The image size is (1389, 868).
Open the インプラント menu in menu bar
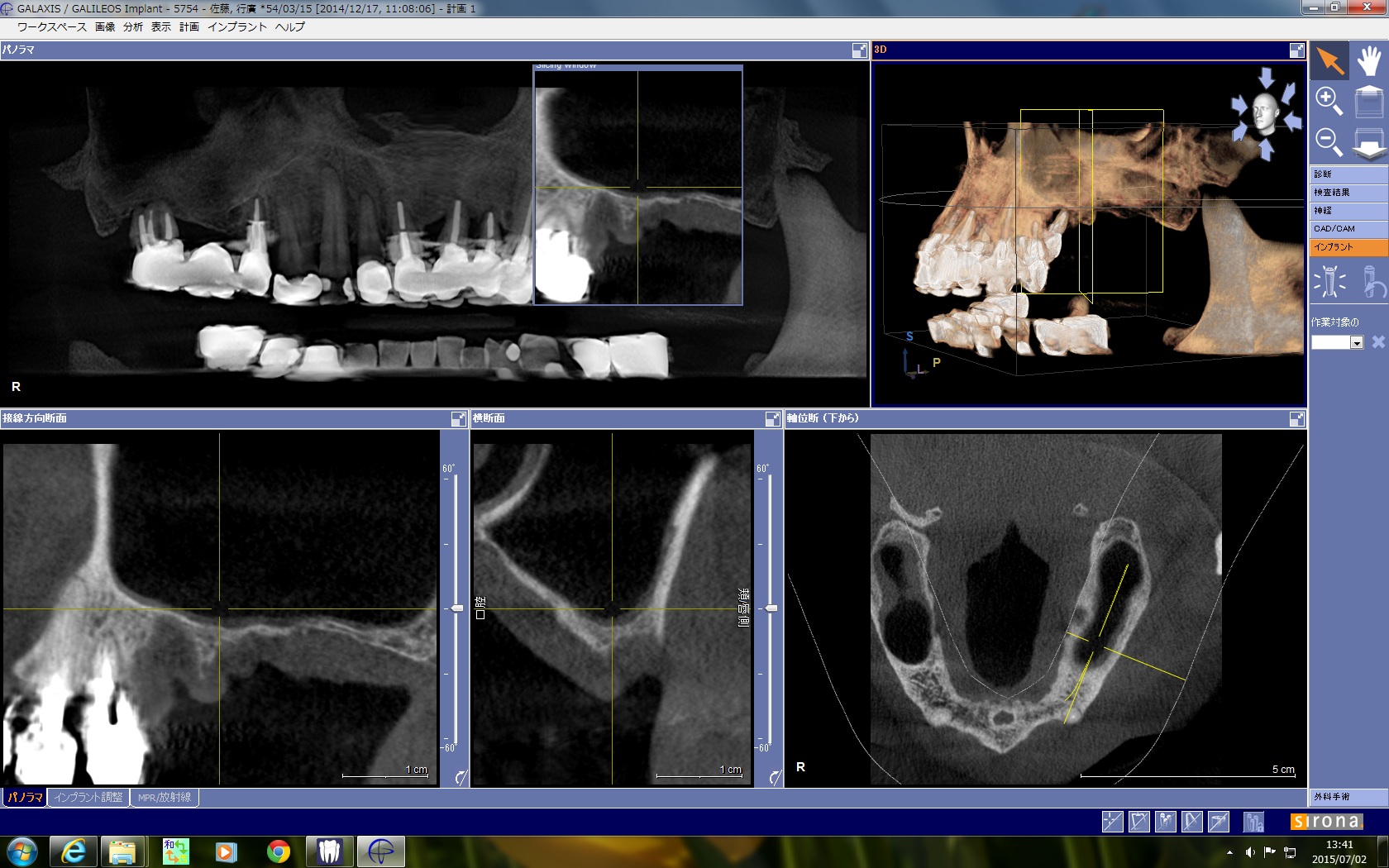237,26
